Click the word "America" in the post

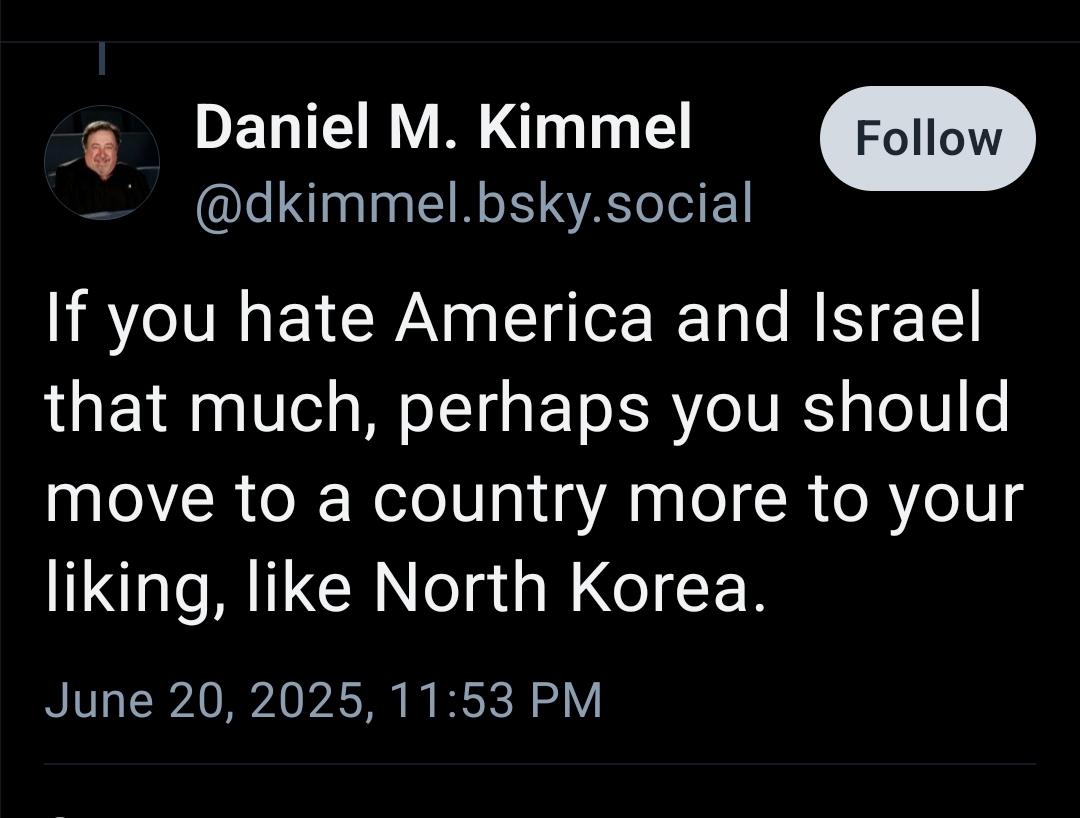pyautogui.click(x=525, y=317)
